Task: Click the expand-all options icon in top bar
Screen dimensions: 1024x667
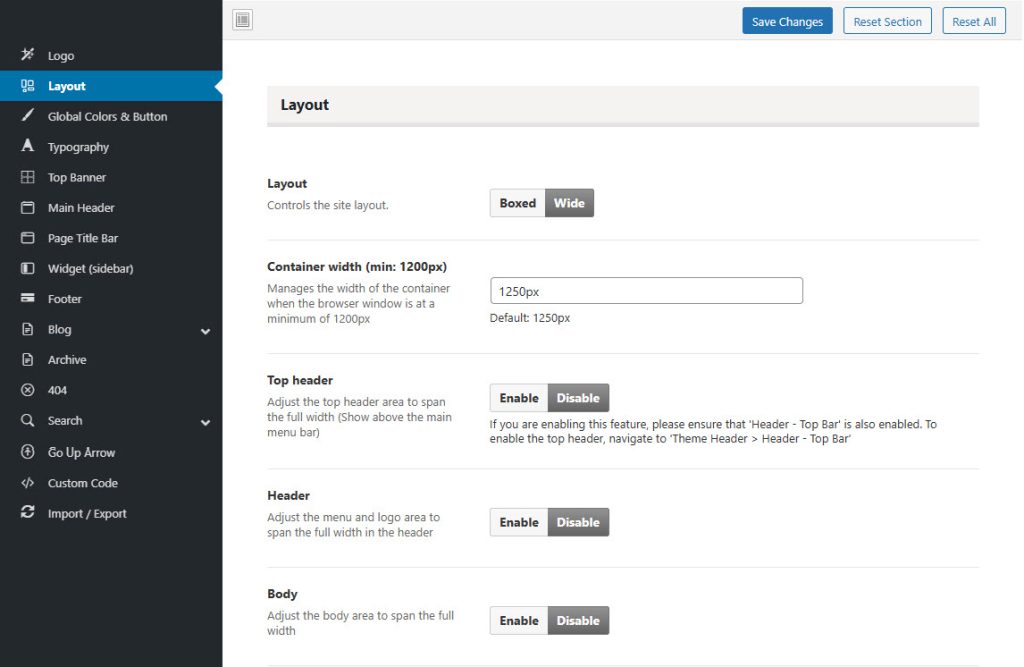Action: [x=242, y=20]
